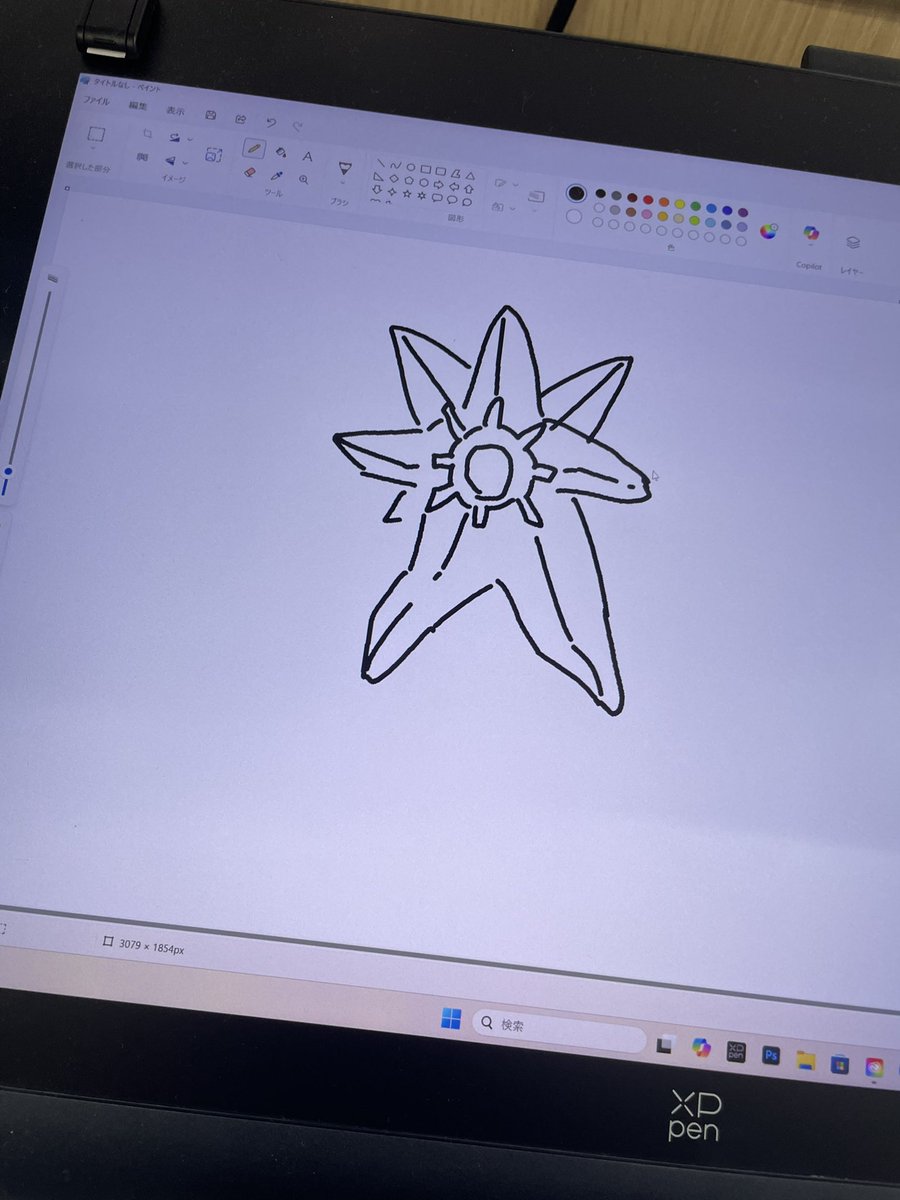The image size is (900, 1200).
Task: Launch Photoshop from taskbar
Action: 771,1055
